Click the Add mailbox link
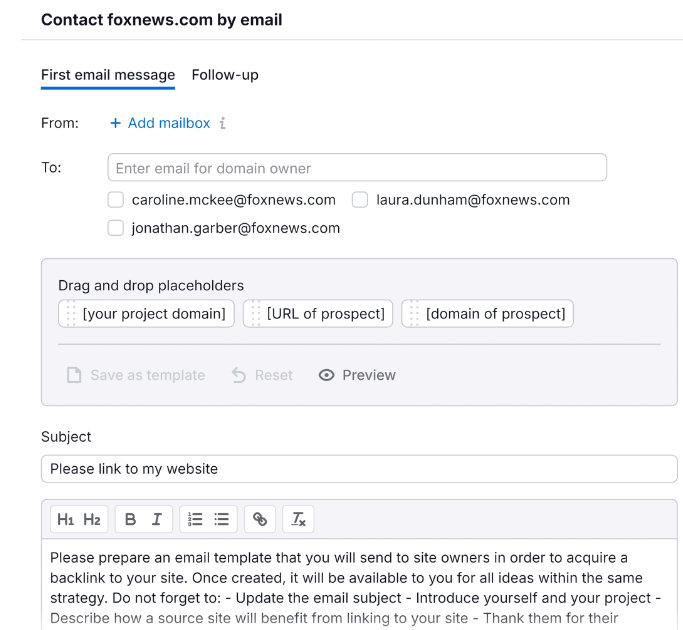Viewport: 683px width, 630px height. point(160,123)
